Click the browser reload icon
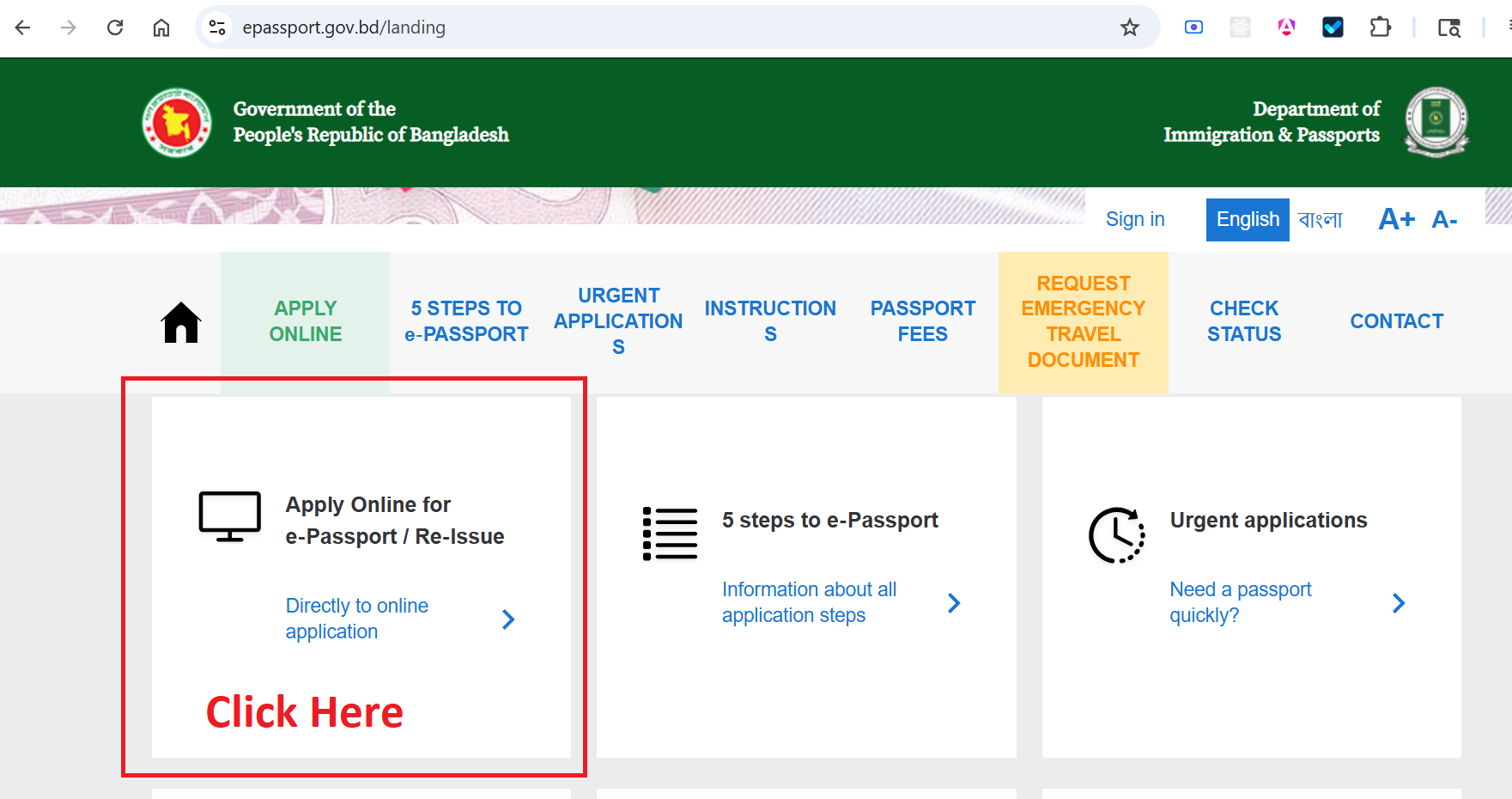 (115, 27)
